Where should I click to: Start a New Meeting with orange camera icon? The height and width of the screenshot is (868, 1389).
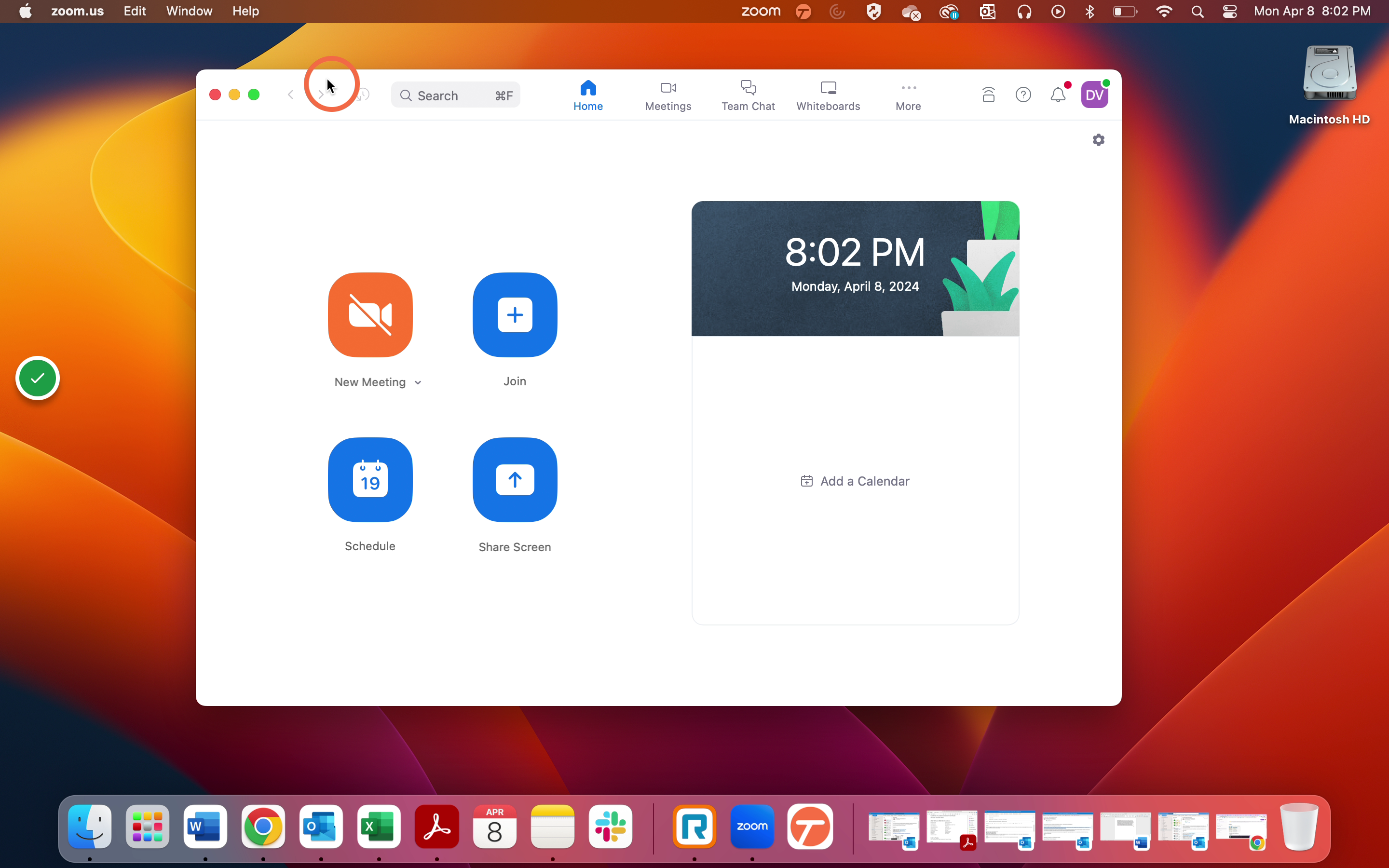point(370,314)
